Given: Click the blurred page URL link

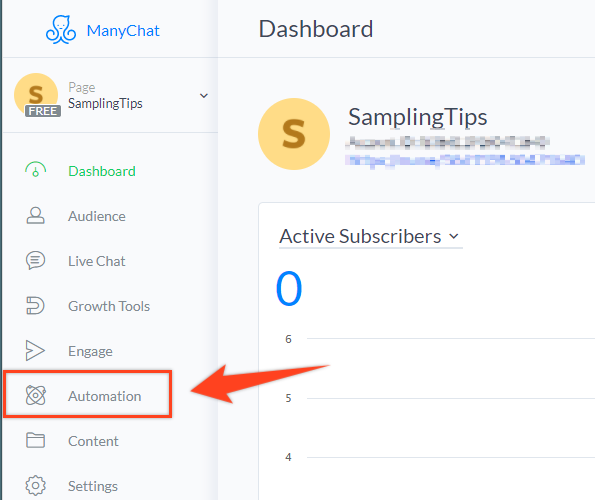Looking at the screenshot, I should tap(465, 160).
